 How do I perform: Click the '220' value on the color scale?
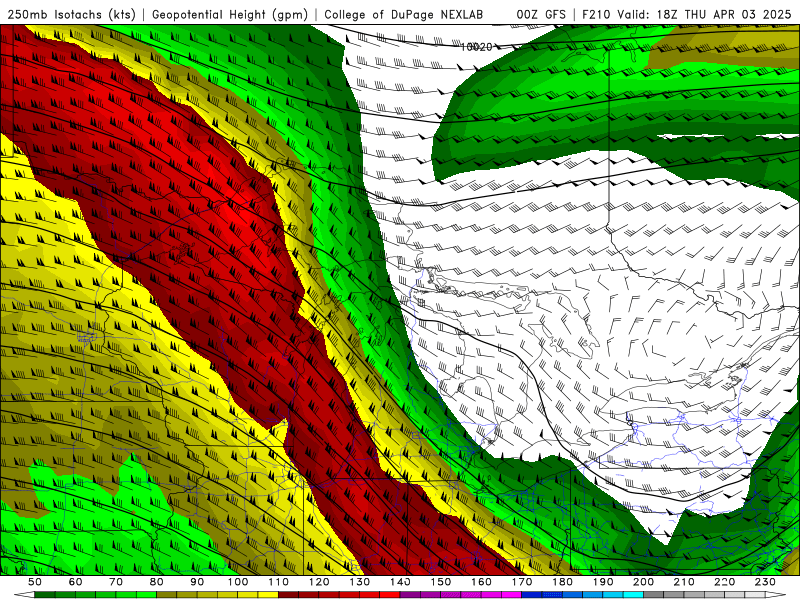click(724, 582)
